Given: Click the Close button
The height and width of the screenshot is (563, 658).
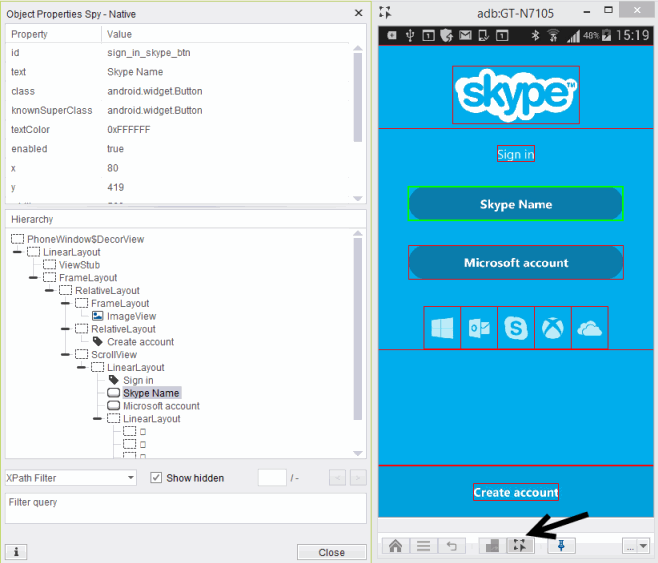Looking at the screenshot, I should 331,552.
